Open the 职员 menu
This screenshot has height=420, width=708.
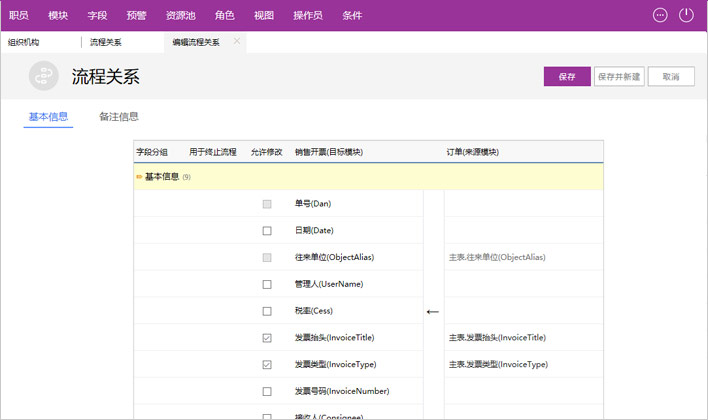click(x=19, y=16)
